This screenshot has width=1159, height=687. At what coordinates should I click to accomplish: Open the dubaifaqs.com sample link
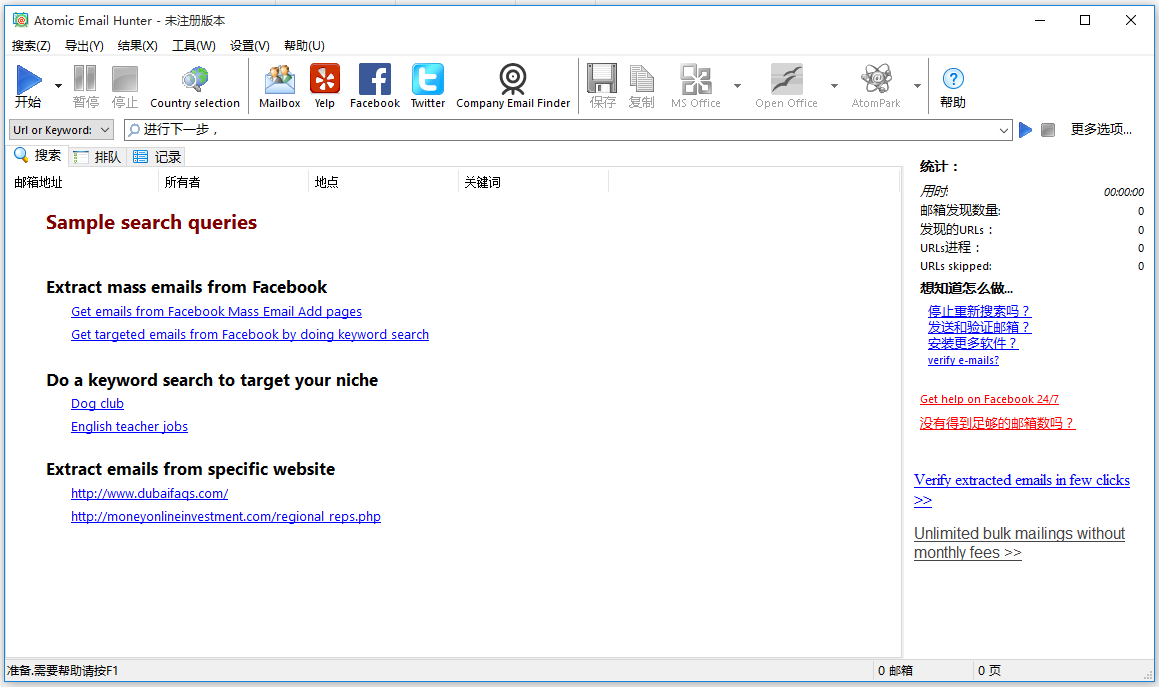pyautogui.click(x=149, y=493)
